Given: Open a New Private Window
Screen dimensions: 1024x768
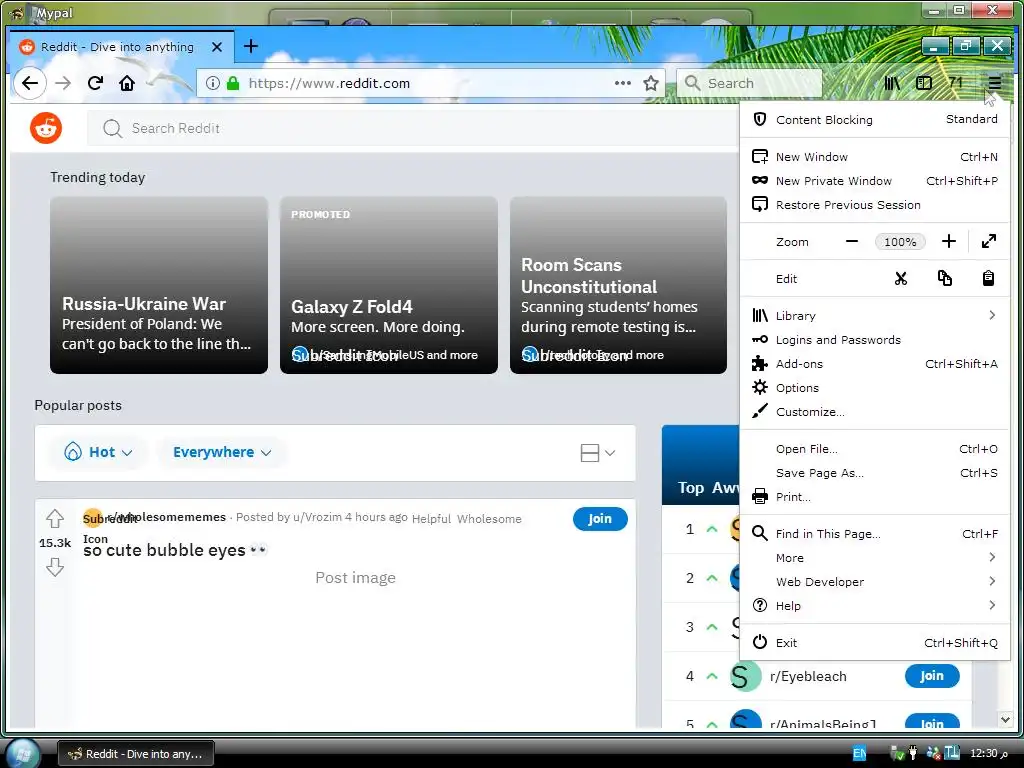Looking at the screenshot, I should [875, 181].
